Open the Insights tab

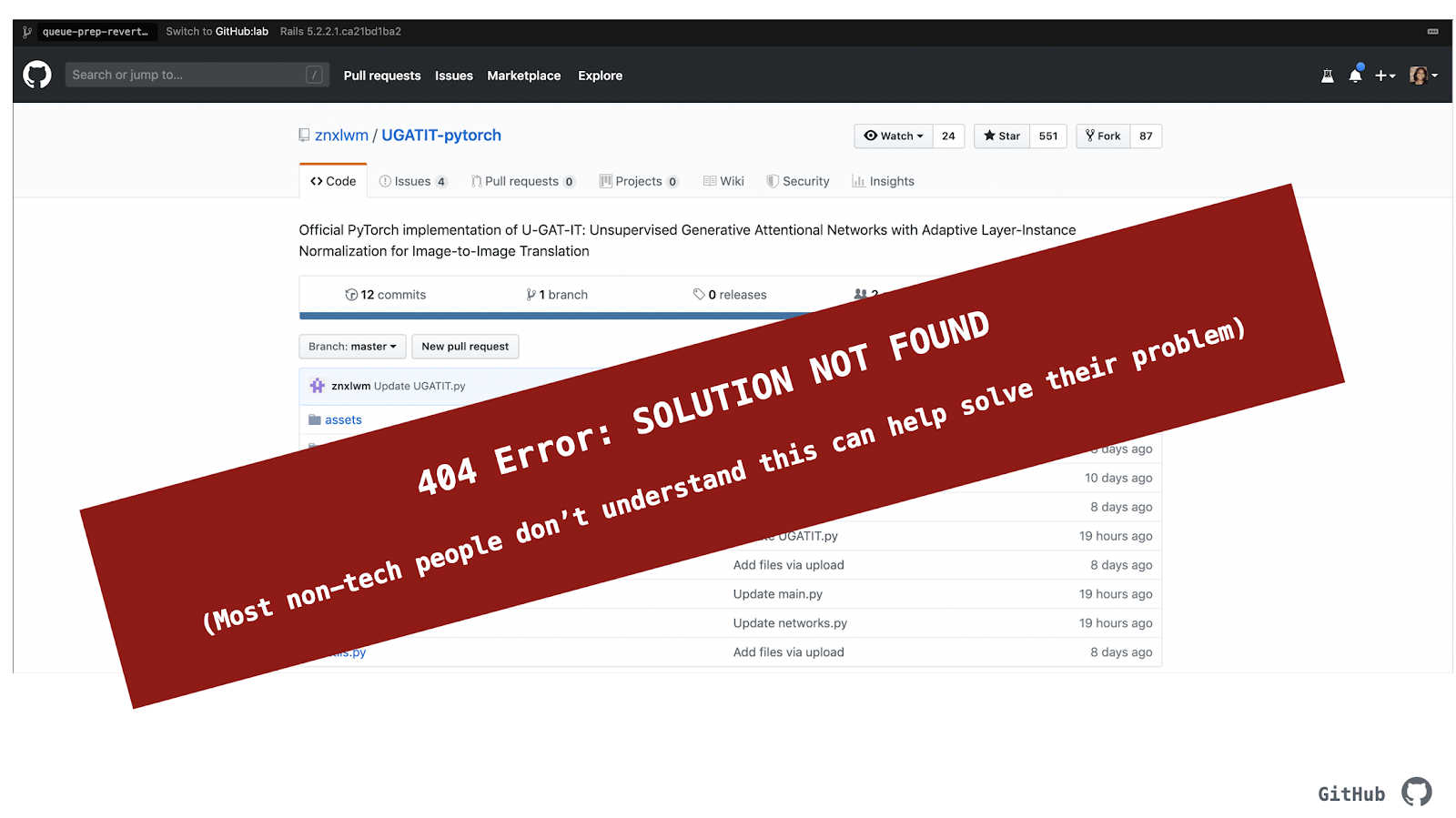tap(883, 181)
